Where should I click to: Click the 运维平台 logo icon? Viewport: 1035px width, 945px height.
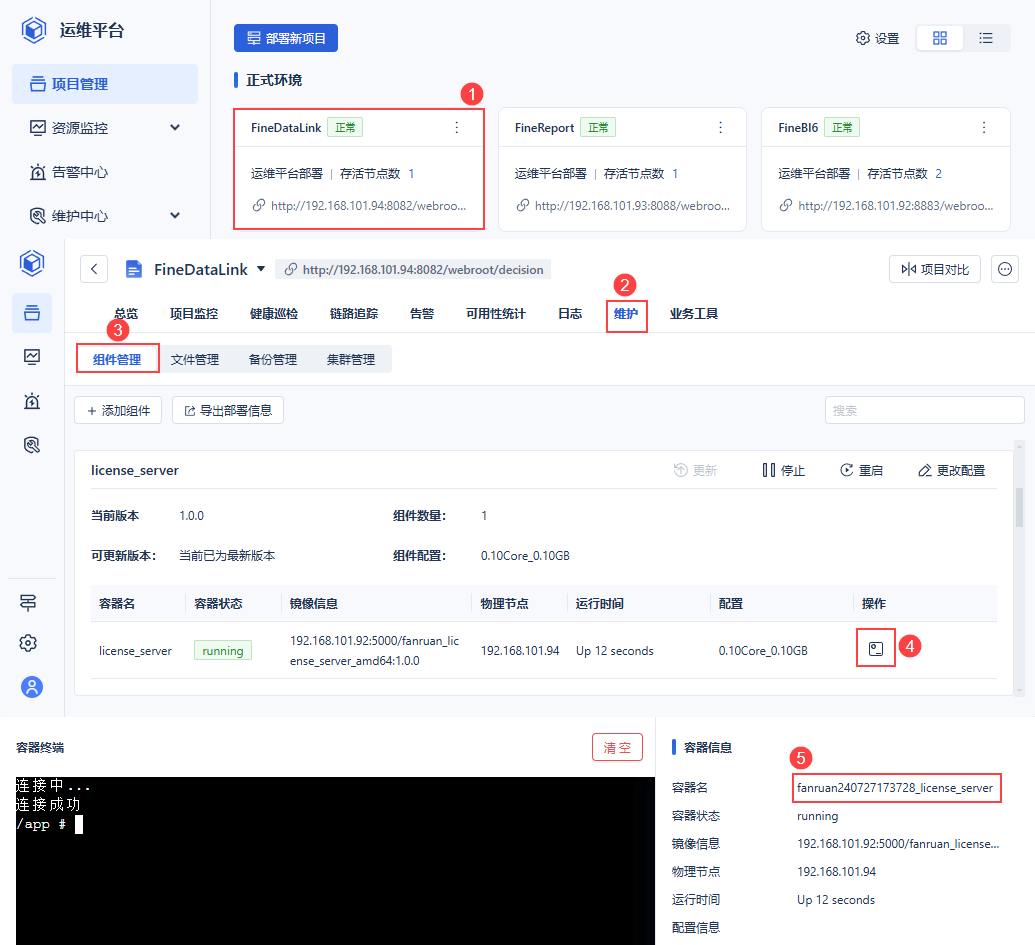coord(34,30)
